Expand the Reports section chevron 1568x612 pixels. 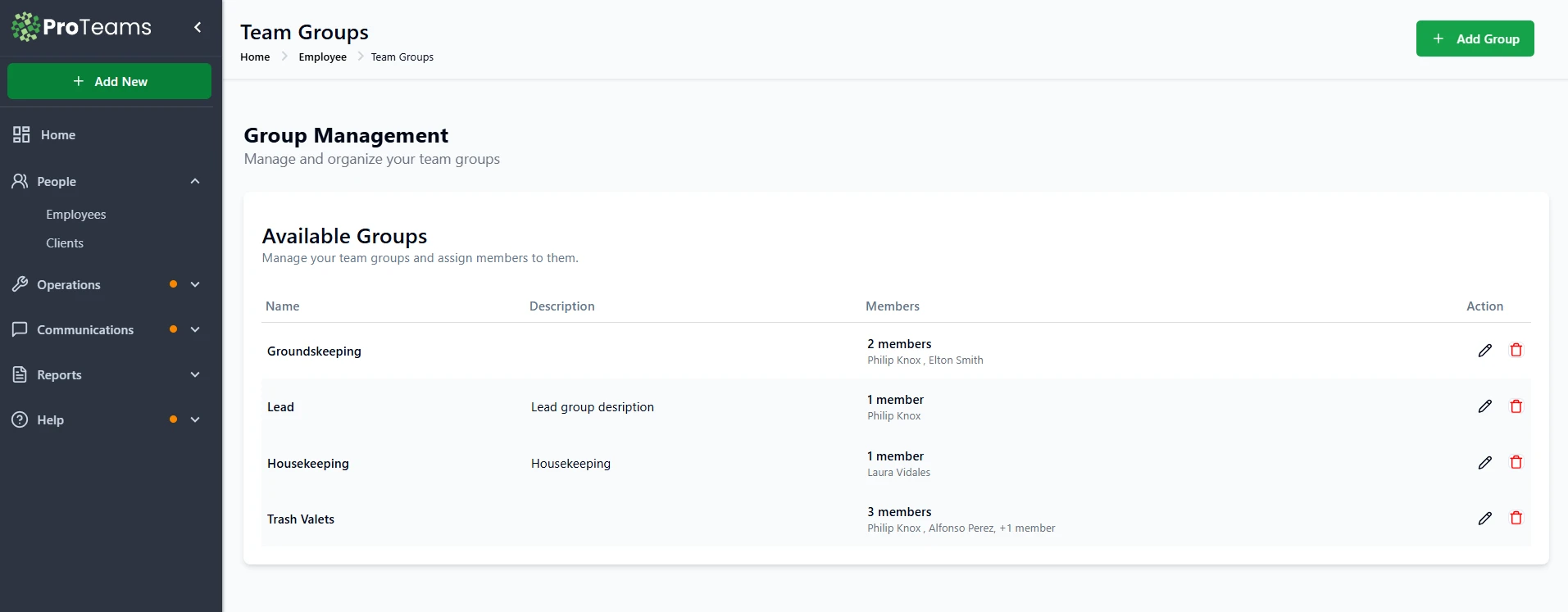pos(195,374)
